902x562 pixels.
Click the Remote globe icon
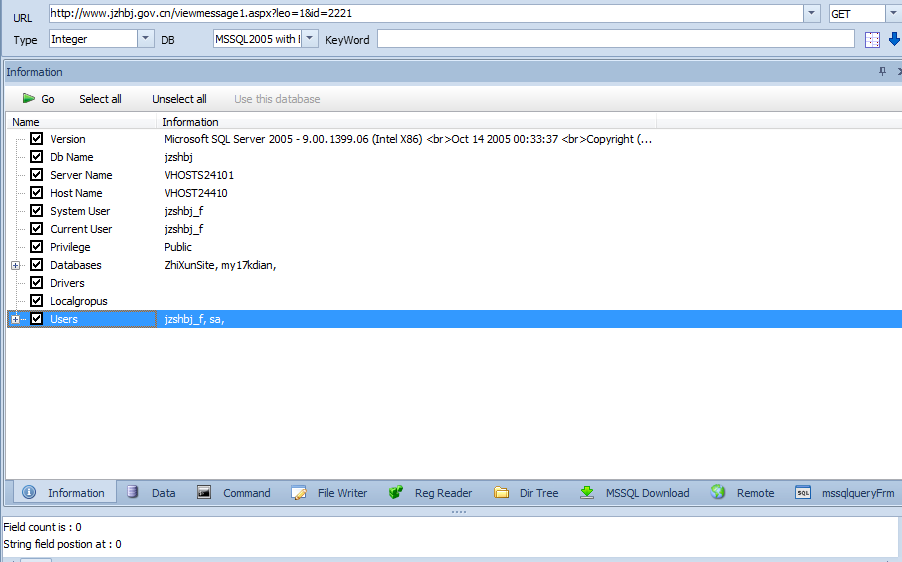pos(717,491)
